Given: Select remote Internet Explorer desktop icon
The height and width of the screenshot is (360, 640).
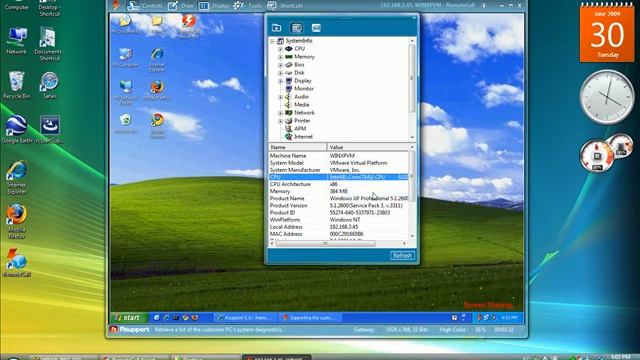Looking at the screenshot, I should coord(157,60).
